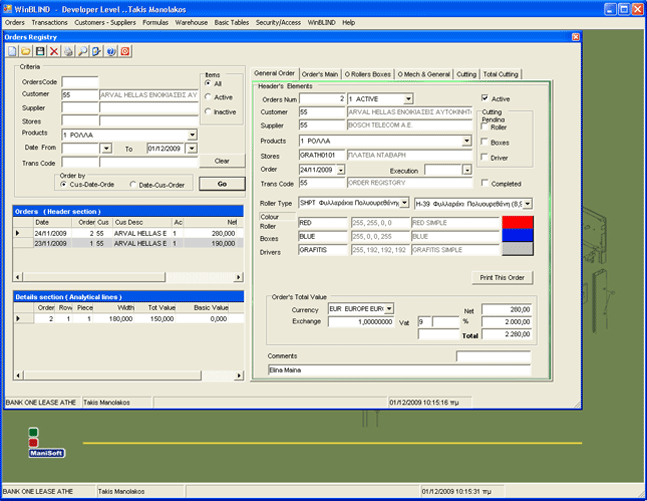Select the All items radio button
This screenshot has width=647, height=501.
pyautogui.click(x=208, y=83)
